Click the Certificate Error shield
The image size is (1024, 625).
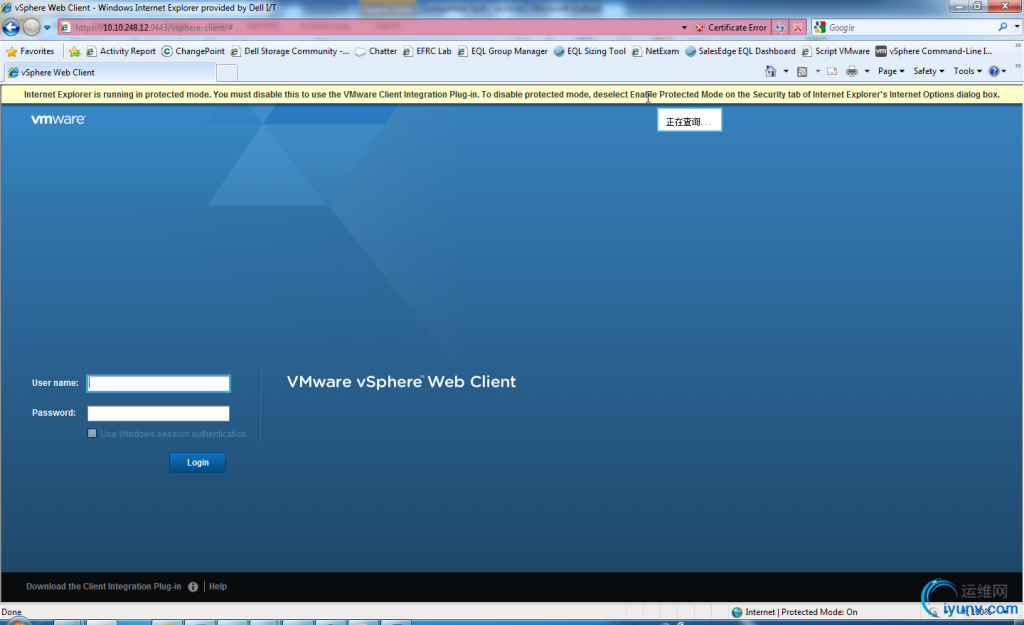[x=731, y=27]
